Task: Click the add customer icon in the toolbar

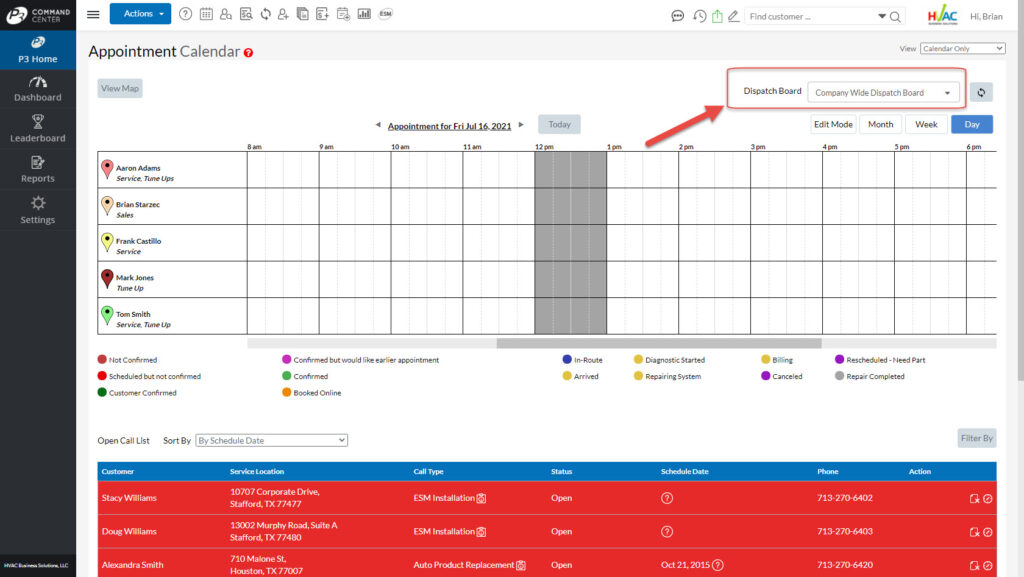Action: pyautogui.click(x=284, y=14)
